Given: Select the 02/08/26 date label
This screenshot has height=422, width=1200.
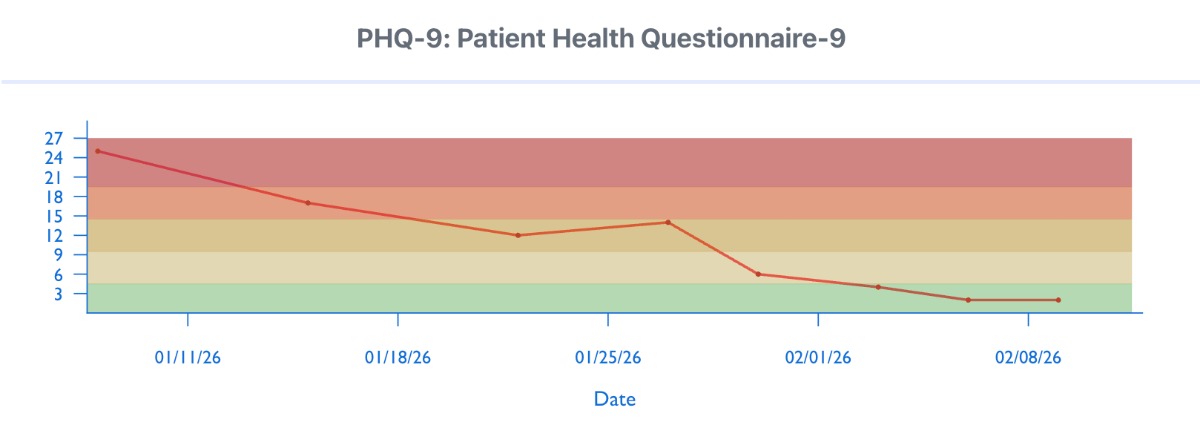Looking at the screenshot, I should [x=1027, y=357].
